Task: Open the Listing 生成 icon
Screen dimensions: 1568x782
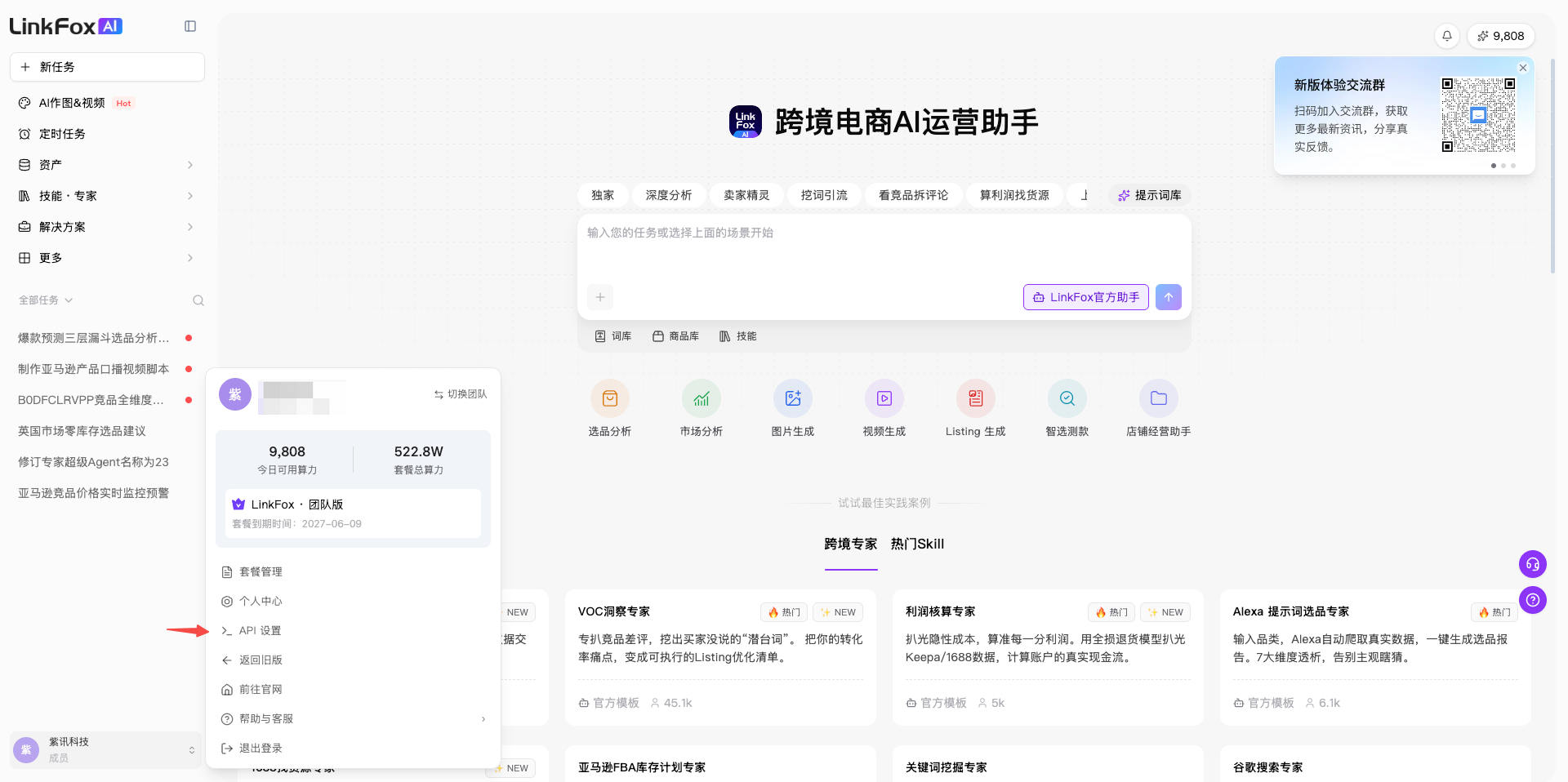Action: tap(976, 398)
